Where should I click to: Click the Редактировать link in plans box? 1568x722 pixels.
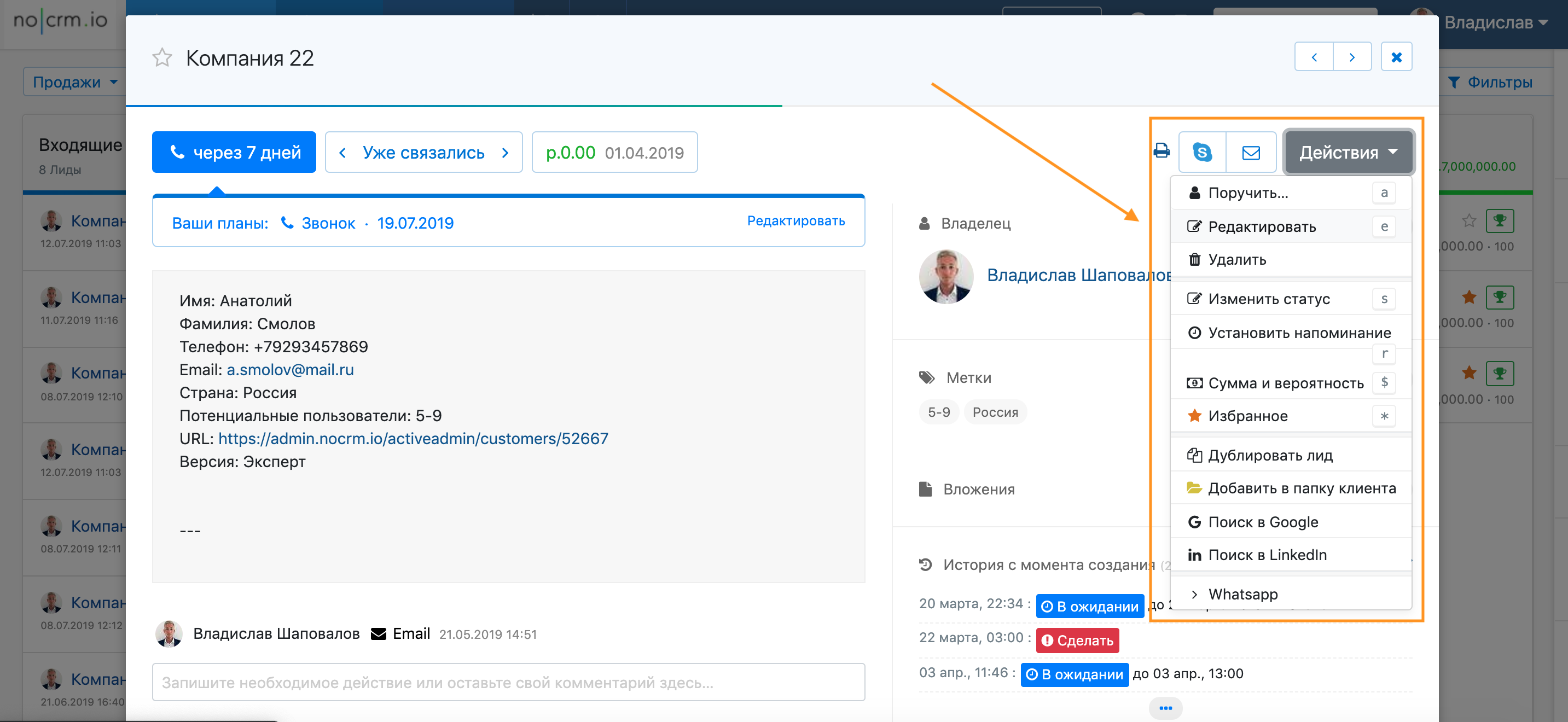(795, 221)
